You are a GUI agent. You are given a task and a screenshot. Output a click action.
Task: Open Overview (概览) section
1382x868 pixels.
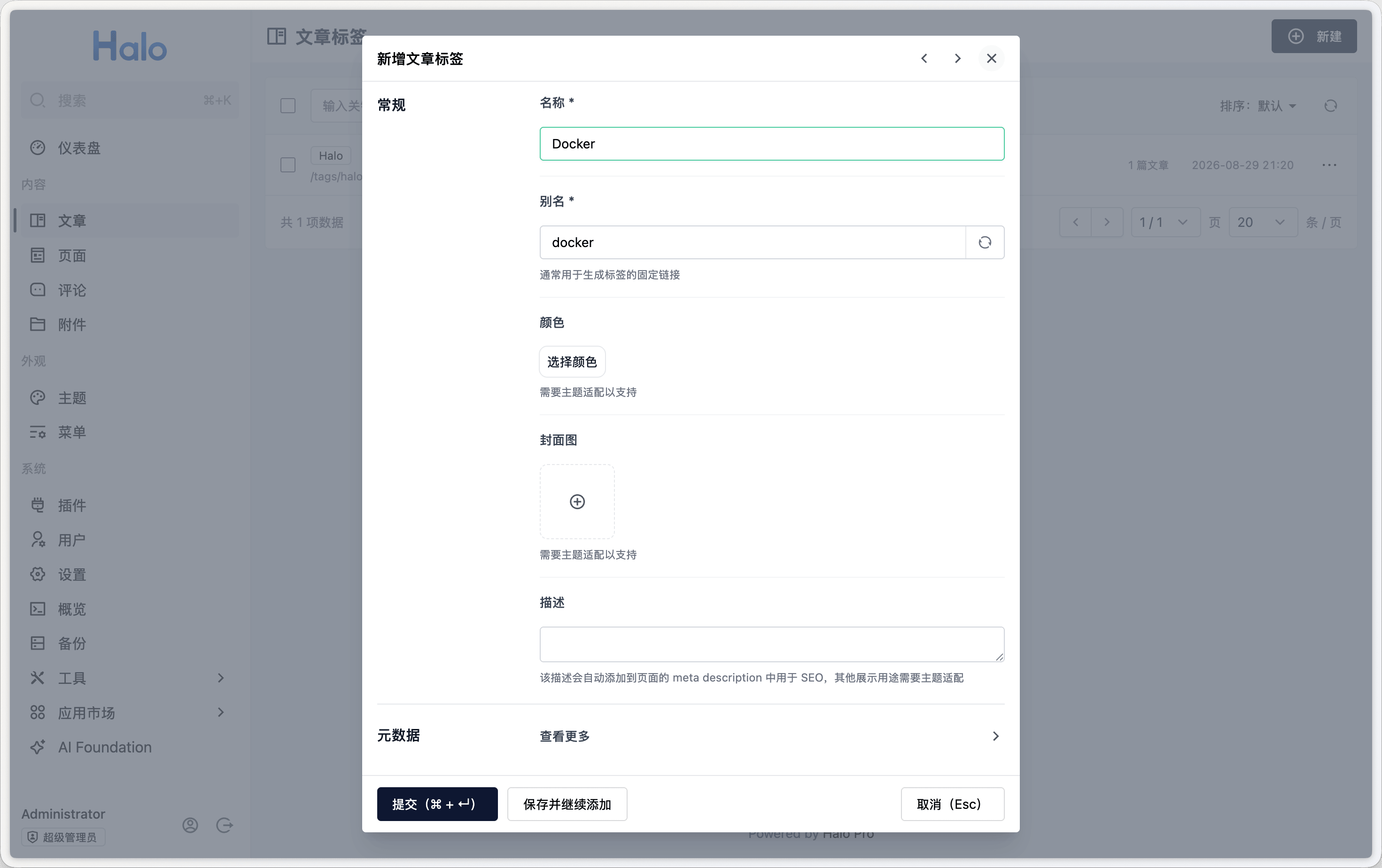tap(130, 609)
